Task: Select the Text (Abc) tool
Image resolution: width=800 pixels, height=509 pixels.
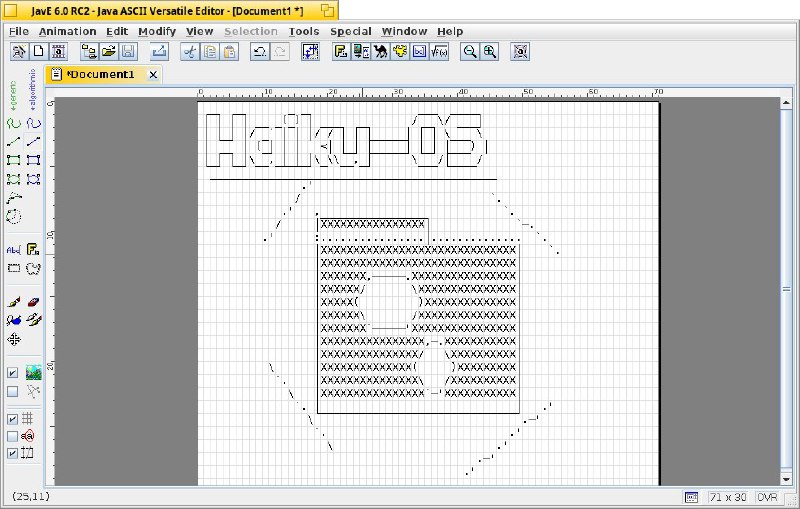Action: (14, 249)
